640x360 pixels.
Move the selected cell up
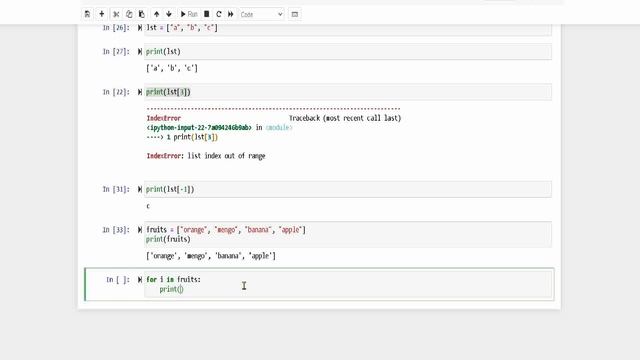[x=156, y=14]
